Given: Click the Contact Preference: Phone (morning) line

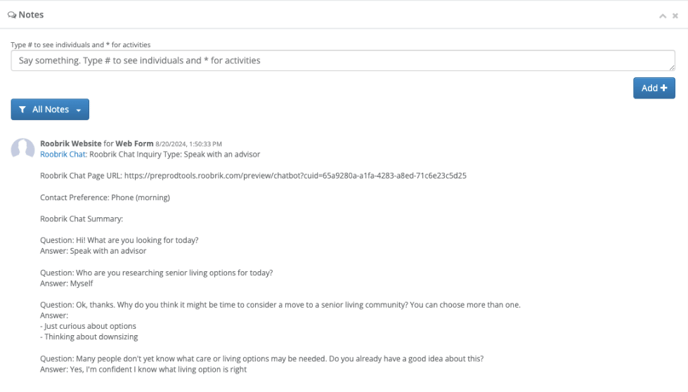Looking at the screenshot, I should coord(105,198).
